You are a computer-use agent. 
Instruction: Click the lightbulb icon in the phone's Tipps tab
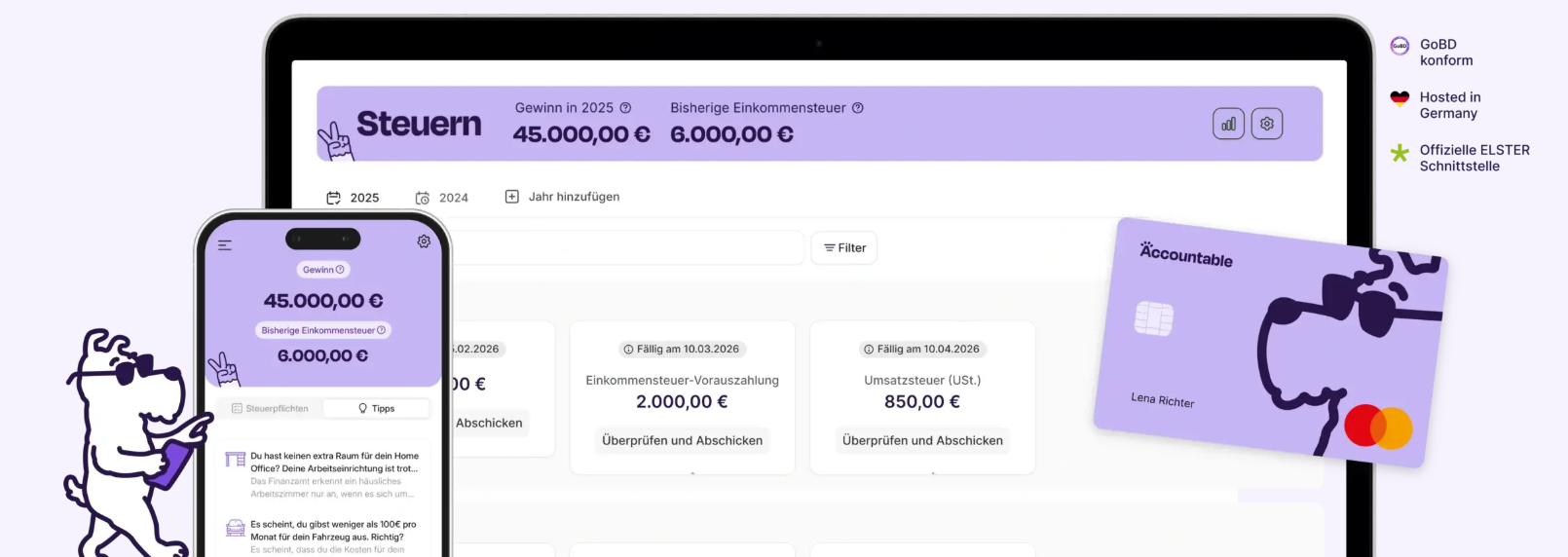click(x=362, y=409)
